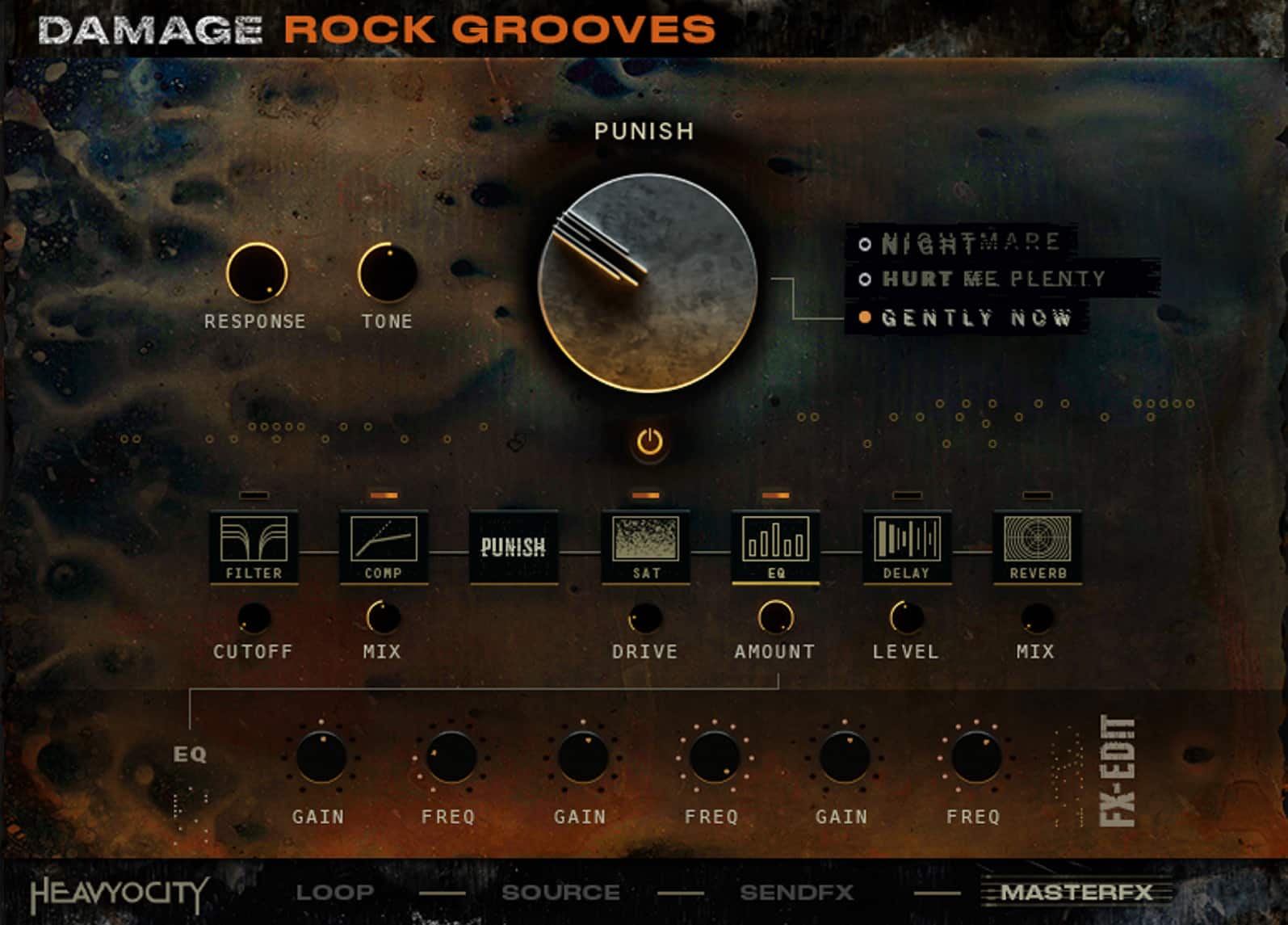1288x925 pixels.
Task: Click the large Punish knob
Action: tap(648, 283)
